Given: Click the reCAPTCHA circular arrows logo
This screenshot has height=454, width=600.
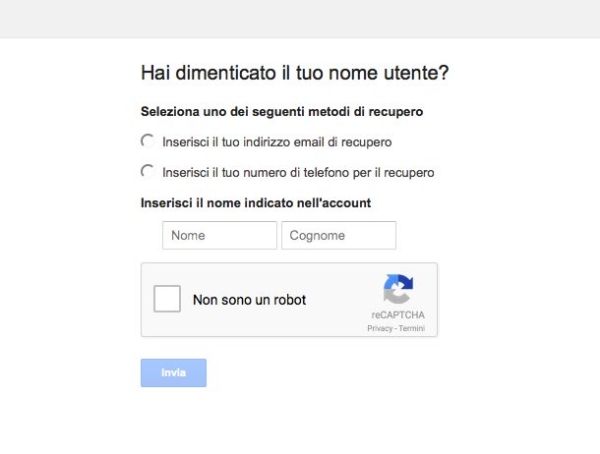Looking at the screenshot, I should 397,290.
